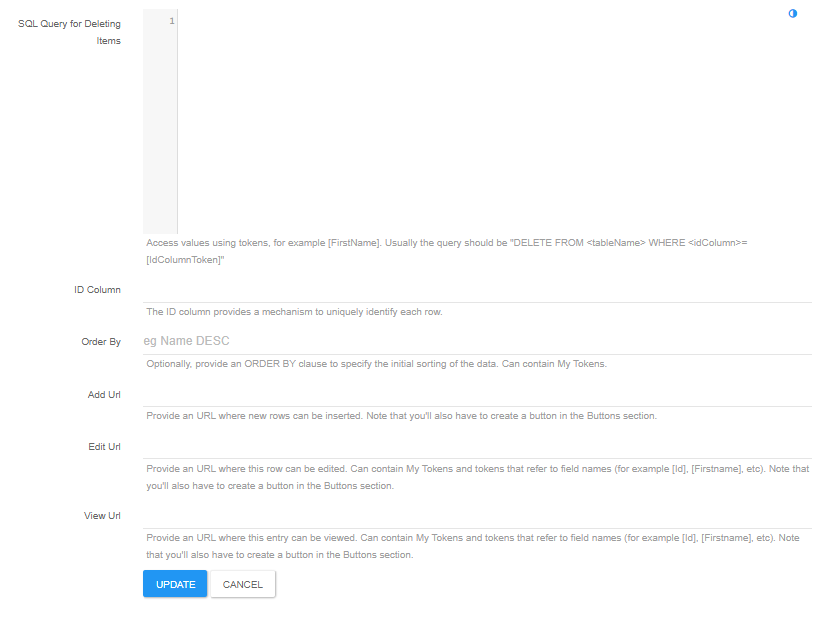Toggle the editor contrast theme icon
Screen dimensions: 825x620
792,14
